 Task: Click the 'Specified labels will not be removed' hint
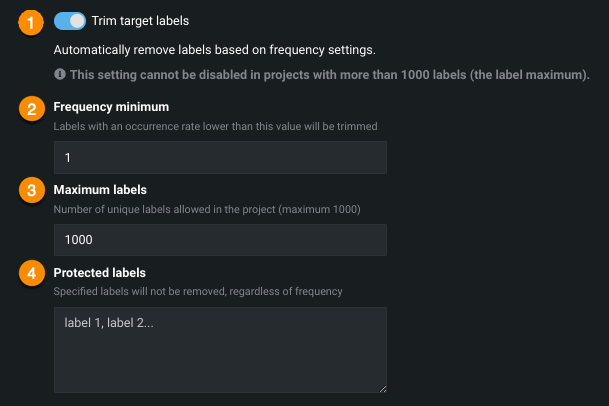pos(198,291)
